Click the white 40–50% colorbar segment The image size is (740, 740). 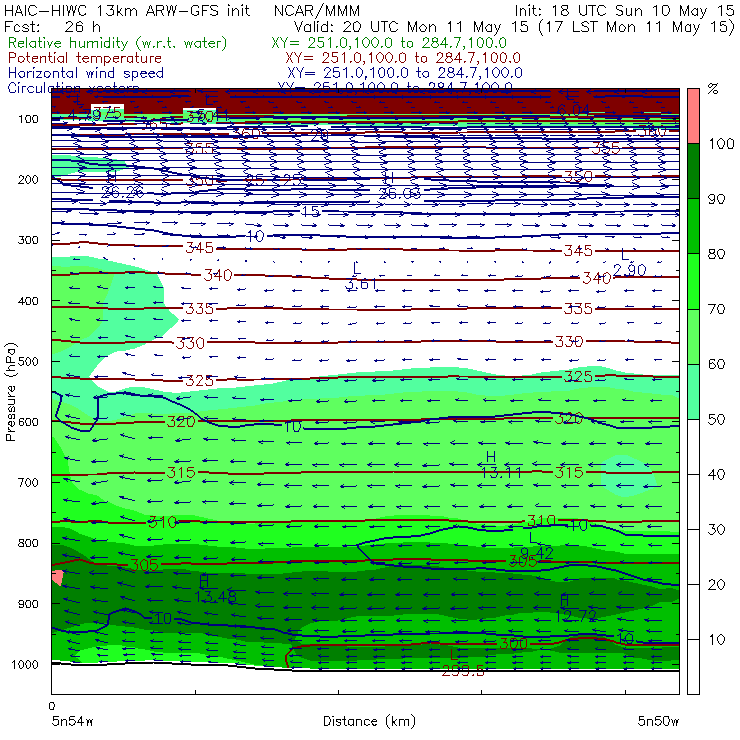(693, 446)
